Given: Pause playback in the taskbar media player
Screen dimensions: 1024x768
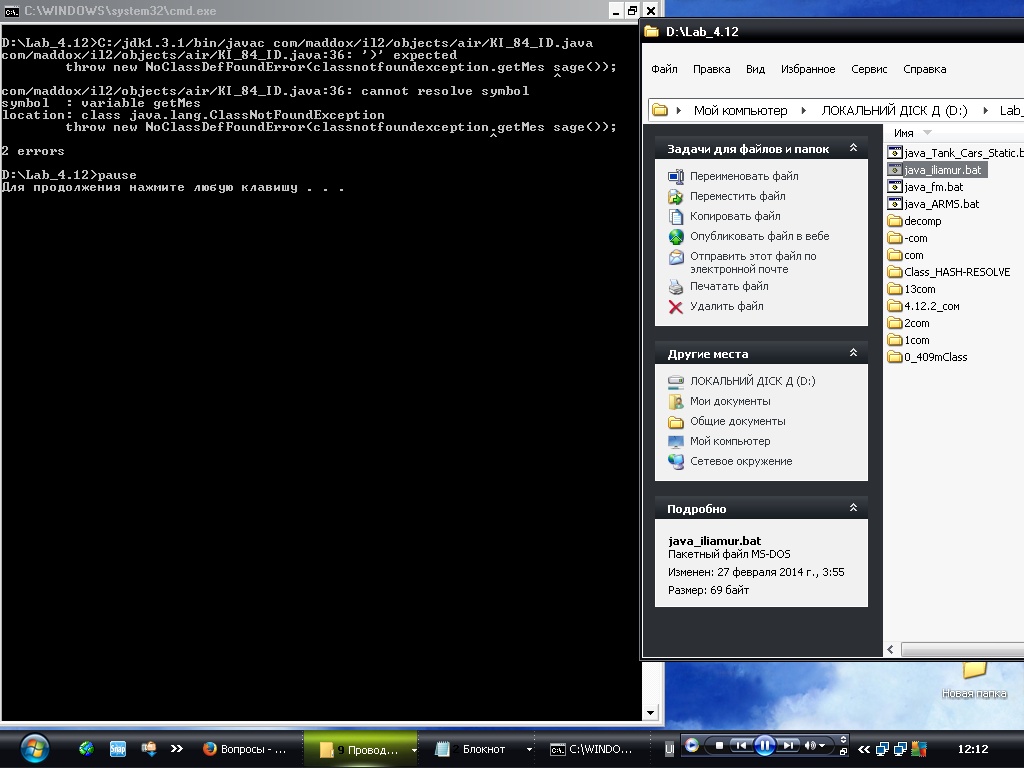Looking at the screenshot, I should click(764, 745).
